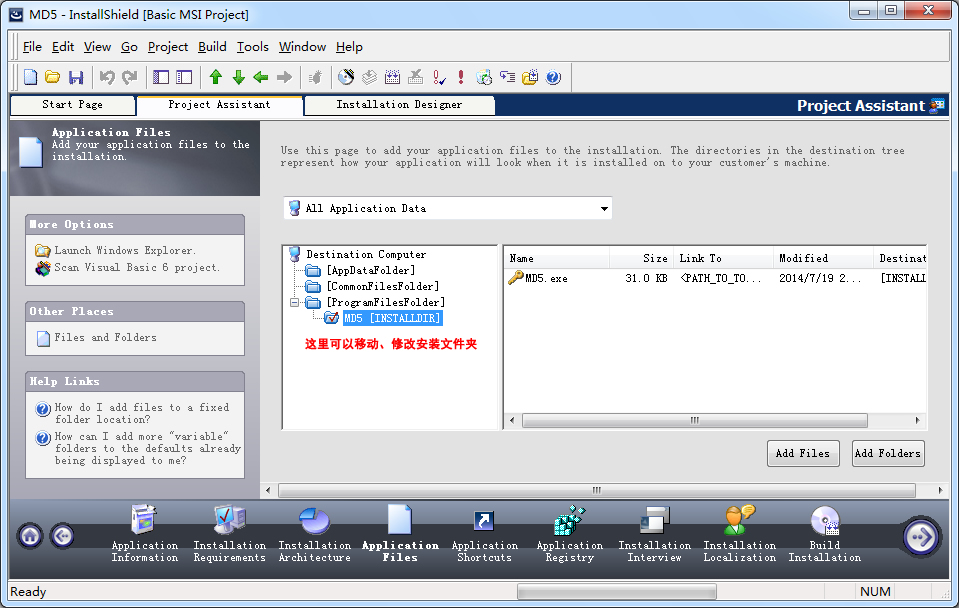Switch to the Start Page tab
The width and height of the screenshot is (959, 608).
[x=73, y=105]
